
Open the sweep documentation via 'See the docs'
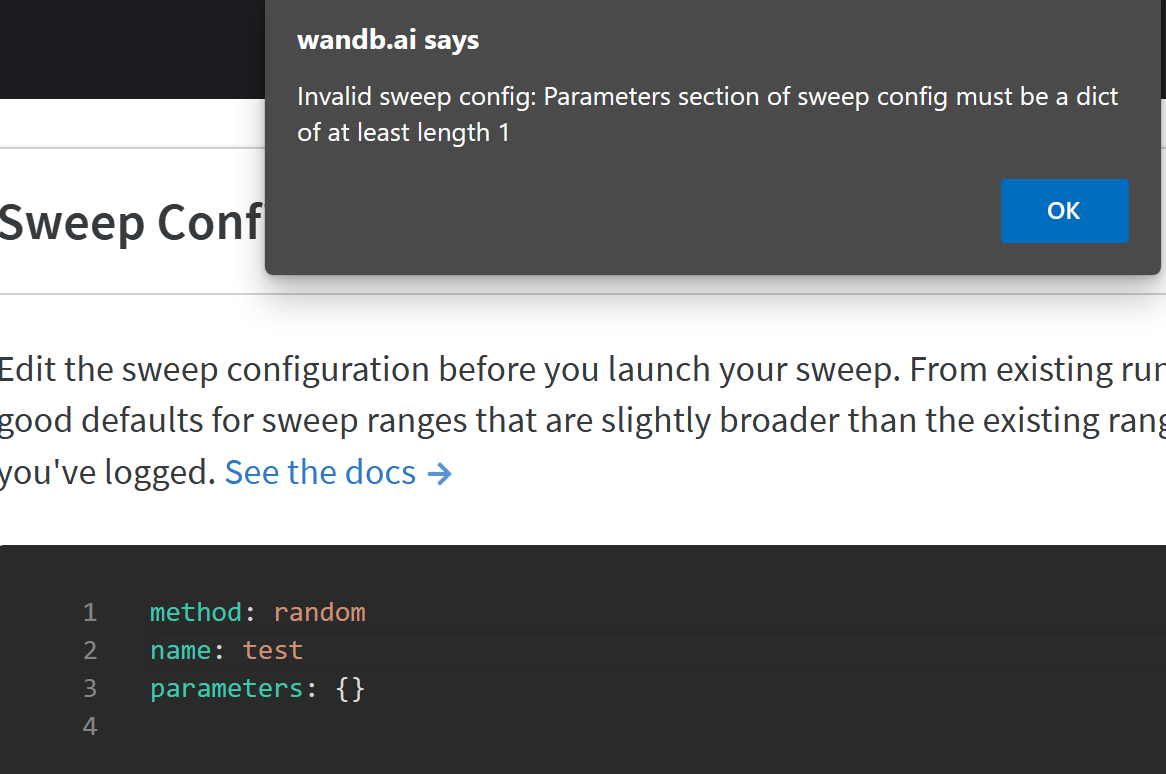click(x=318, y=471)
